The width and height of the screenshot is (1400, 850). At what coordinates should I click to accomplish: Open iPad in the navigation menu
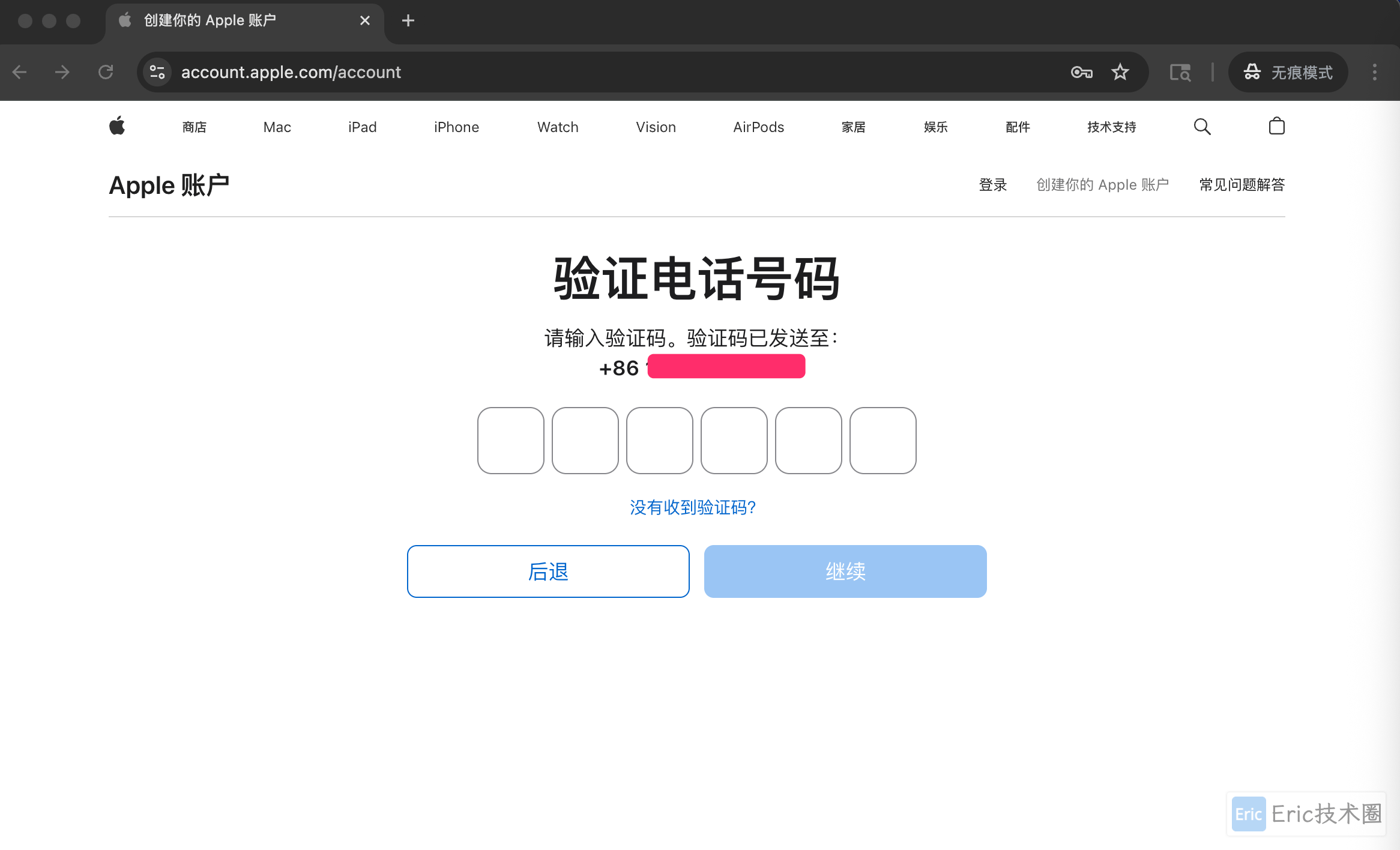pyautogui.click(x=363, y=127)
